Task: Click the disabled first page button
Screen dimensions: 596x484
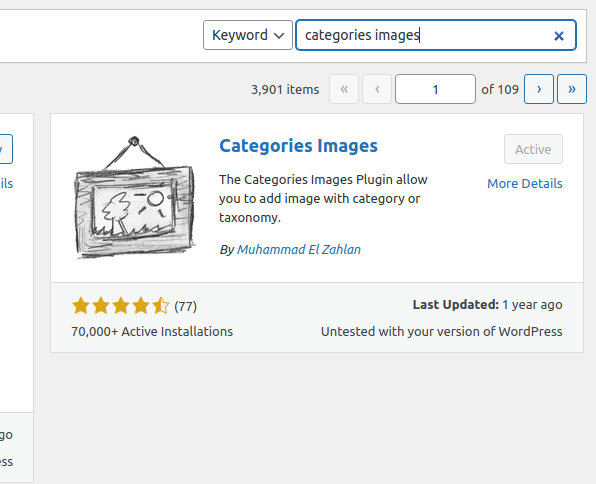Action: (x=344, y=89)
